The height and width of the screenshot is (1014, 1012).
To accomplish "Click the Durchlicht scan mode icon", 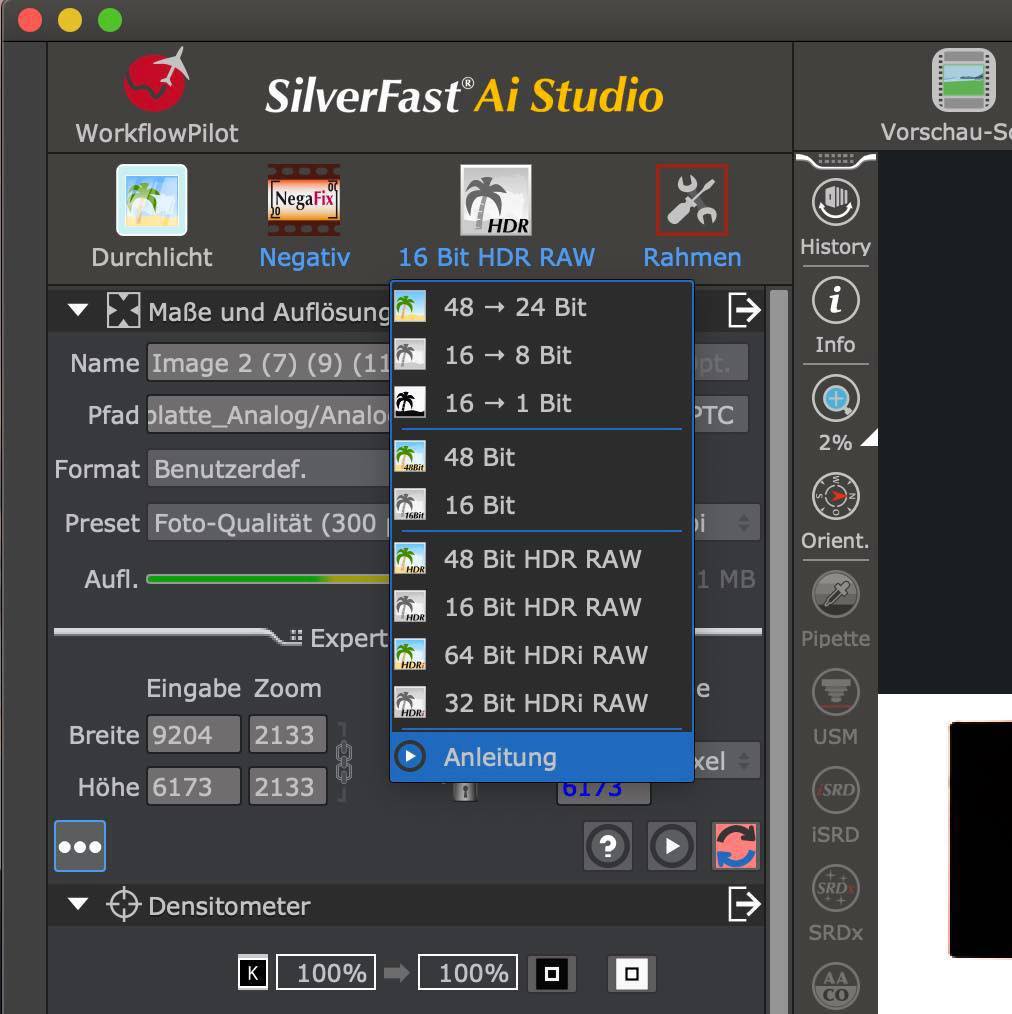I will click(151, 200).
